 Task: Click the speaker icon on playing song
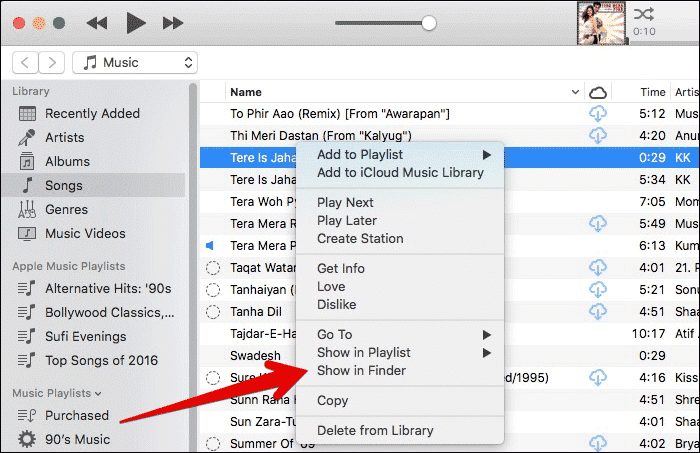pos(209,245)
